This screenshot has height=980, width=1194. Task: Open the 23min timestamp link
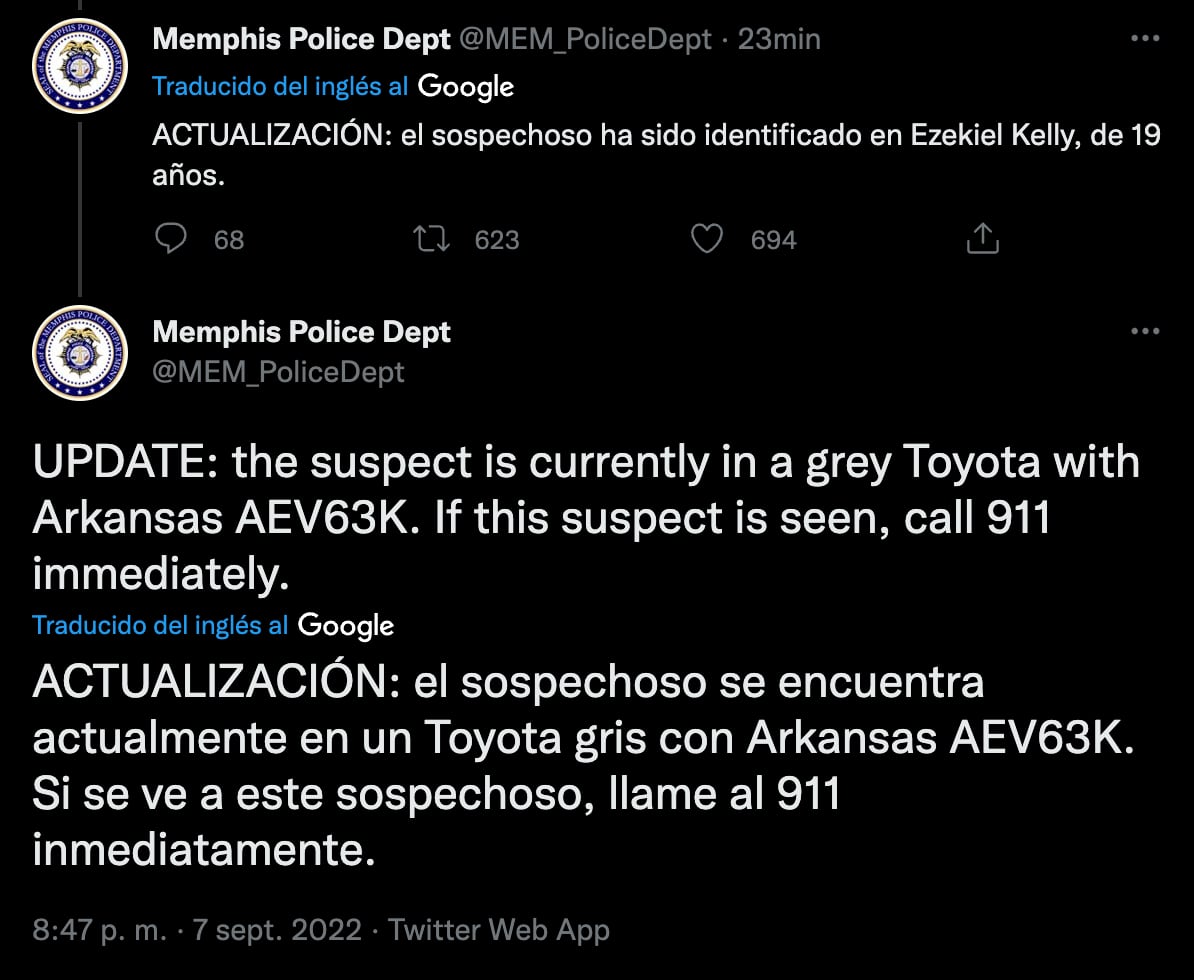tap(778, 39)
